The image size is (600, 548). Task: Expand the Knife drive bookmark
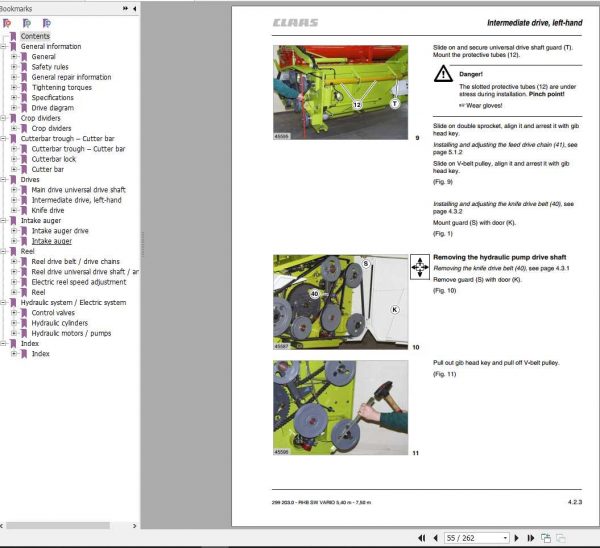pos(14,210)
